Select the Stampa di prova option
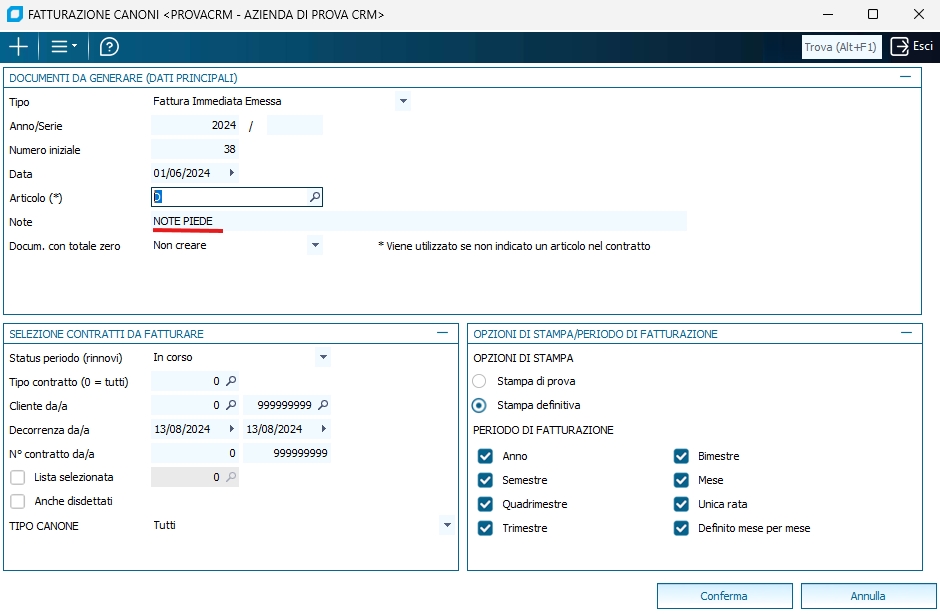Image resolution: width=940 pixels, height=614 pixels. (x=479, y=381)
